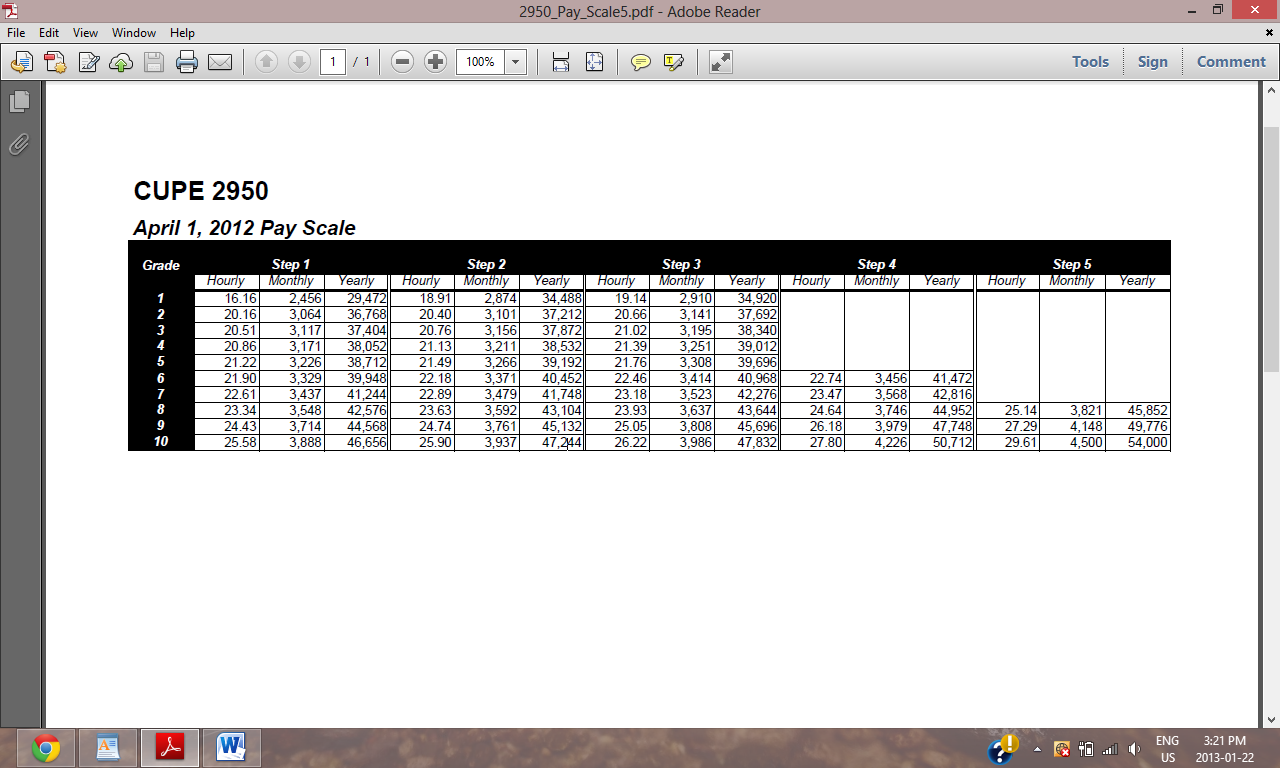1280x768 pixels.
Task: Open the Edit menu
Action: pyautogui.click(x=49, y=33)
